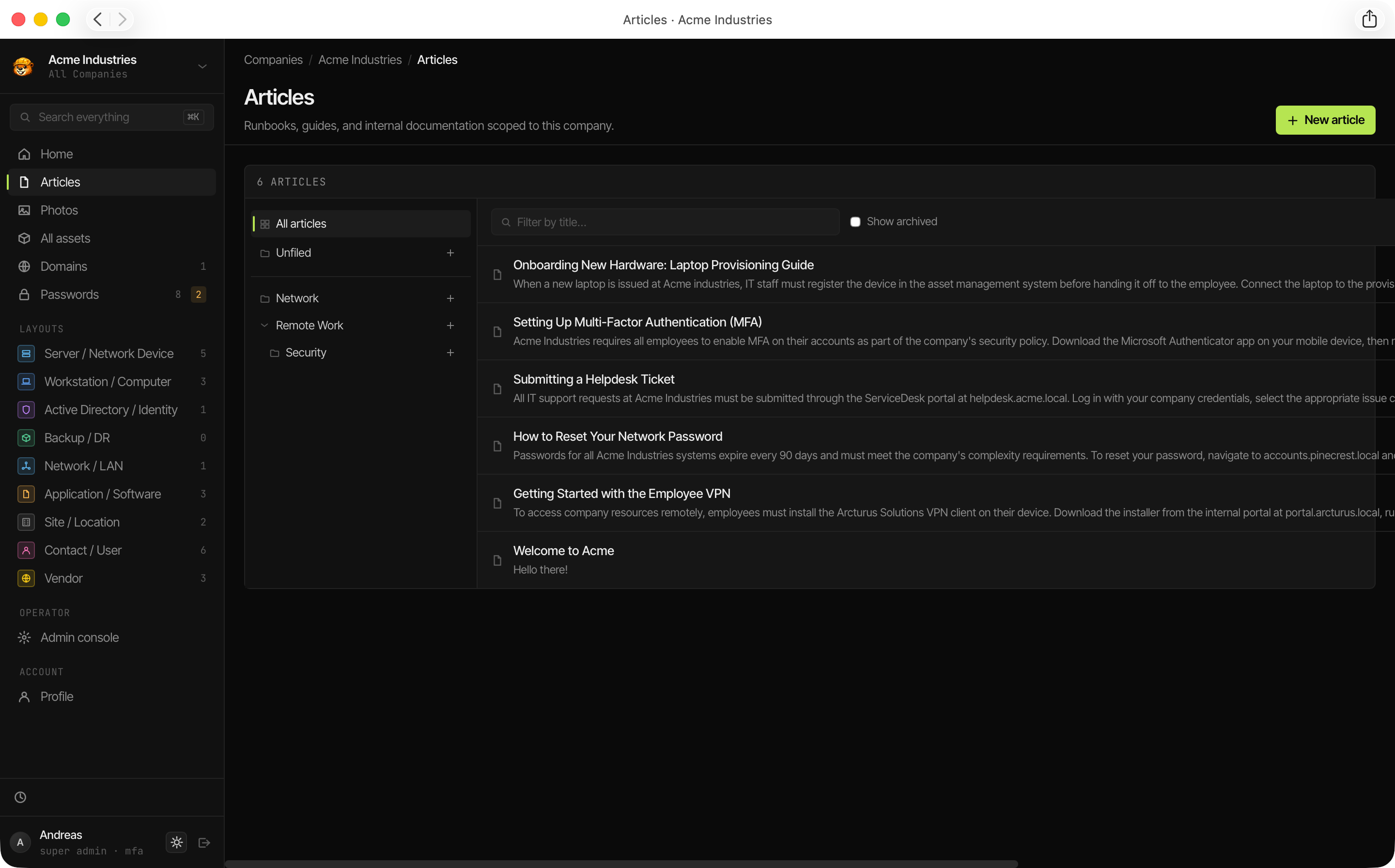
Task: Click the horizontal scrollbar at the bottom
Action: [x=621, y=864]
